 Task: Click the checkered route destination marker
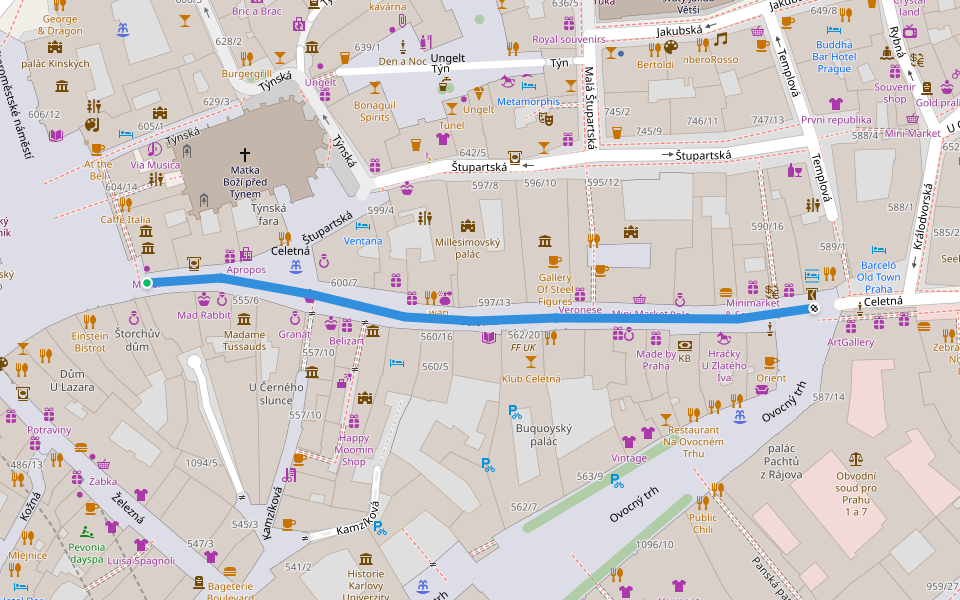point(814,308)
